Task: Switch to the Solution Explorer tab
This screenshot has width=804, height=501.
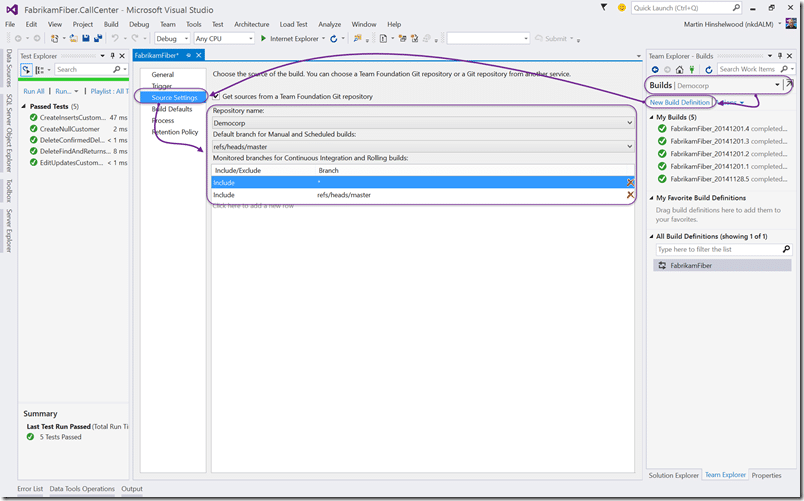Action: [673, 475]
